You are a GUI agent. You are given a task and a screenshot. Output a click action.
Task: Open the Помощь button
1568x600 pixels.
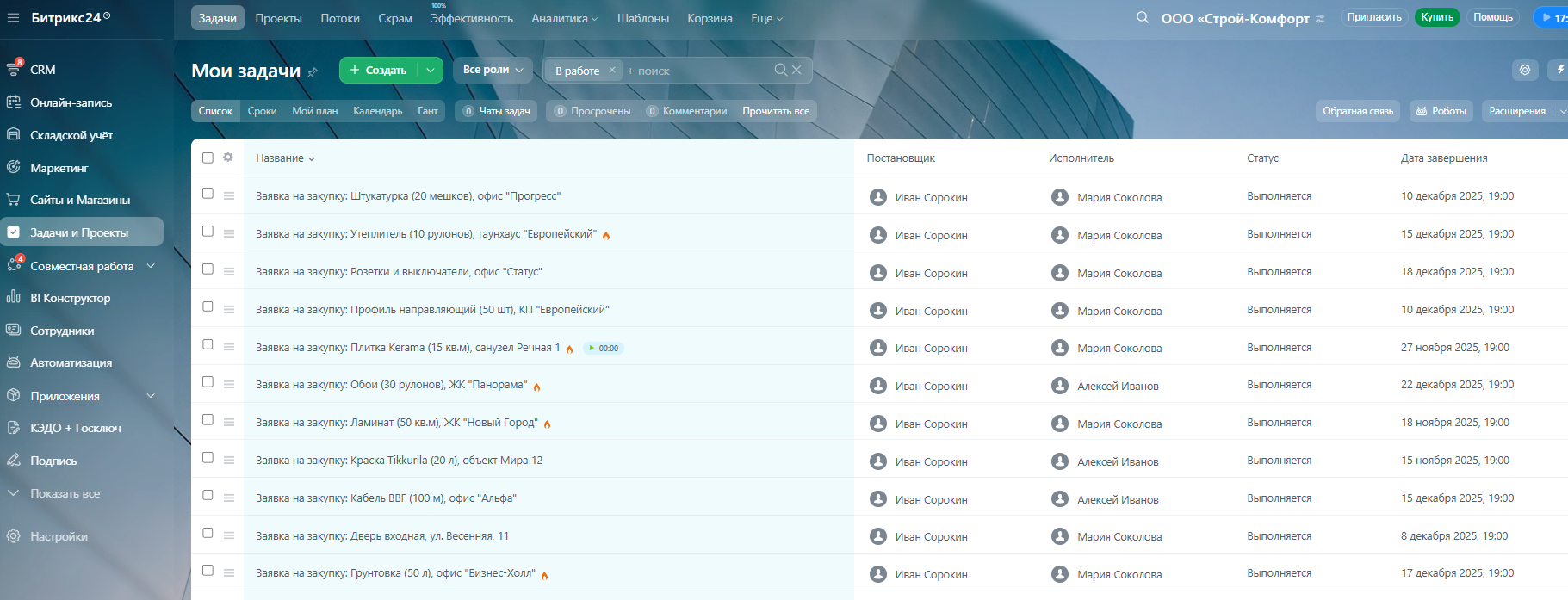[x=1493, y=17]
